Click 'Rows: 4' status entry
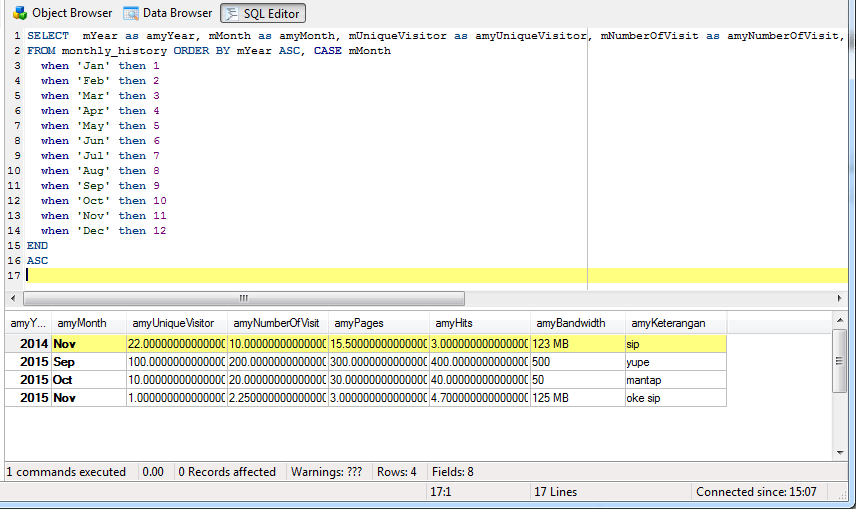 click(397, 471)
